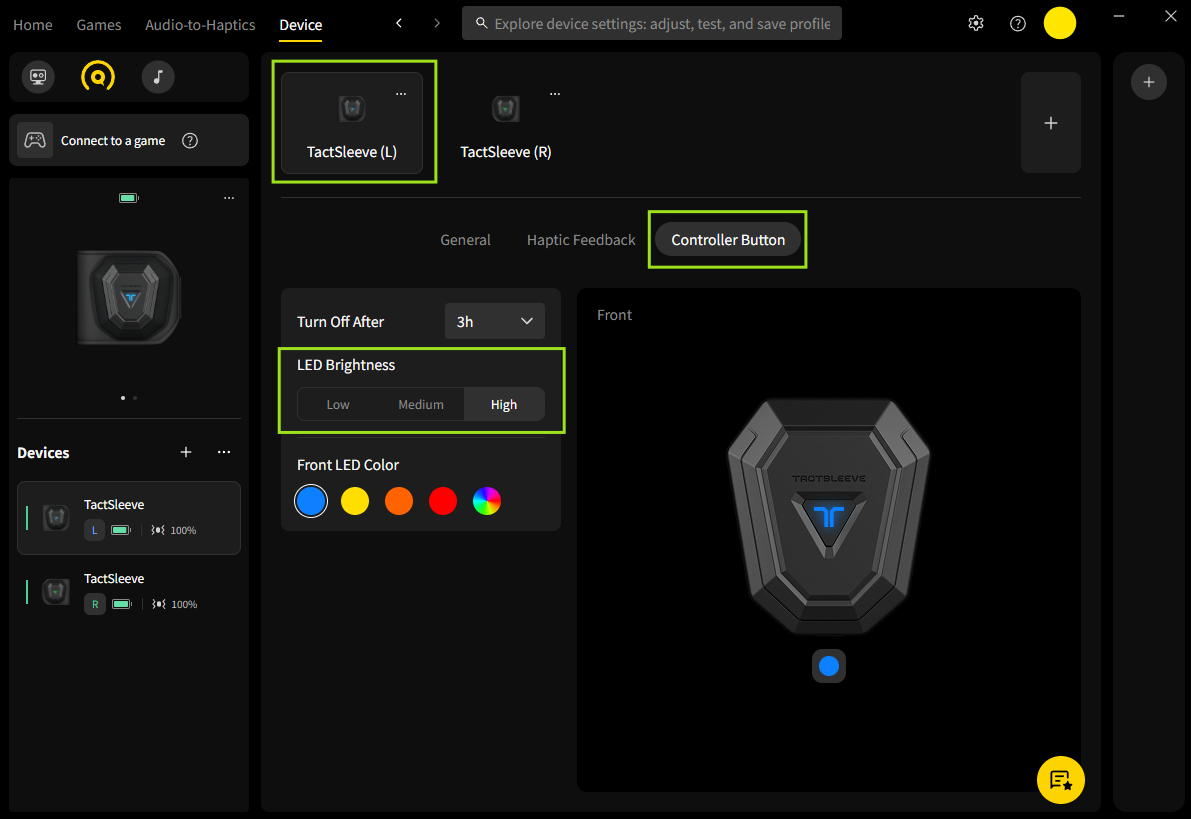Add a device with plus next to Devices
The height and width of the screenshot is (819, 1191).
tap(186, 452)
